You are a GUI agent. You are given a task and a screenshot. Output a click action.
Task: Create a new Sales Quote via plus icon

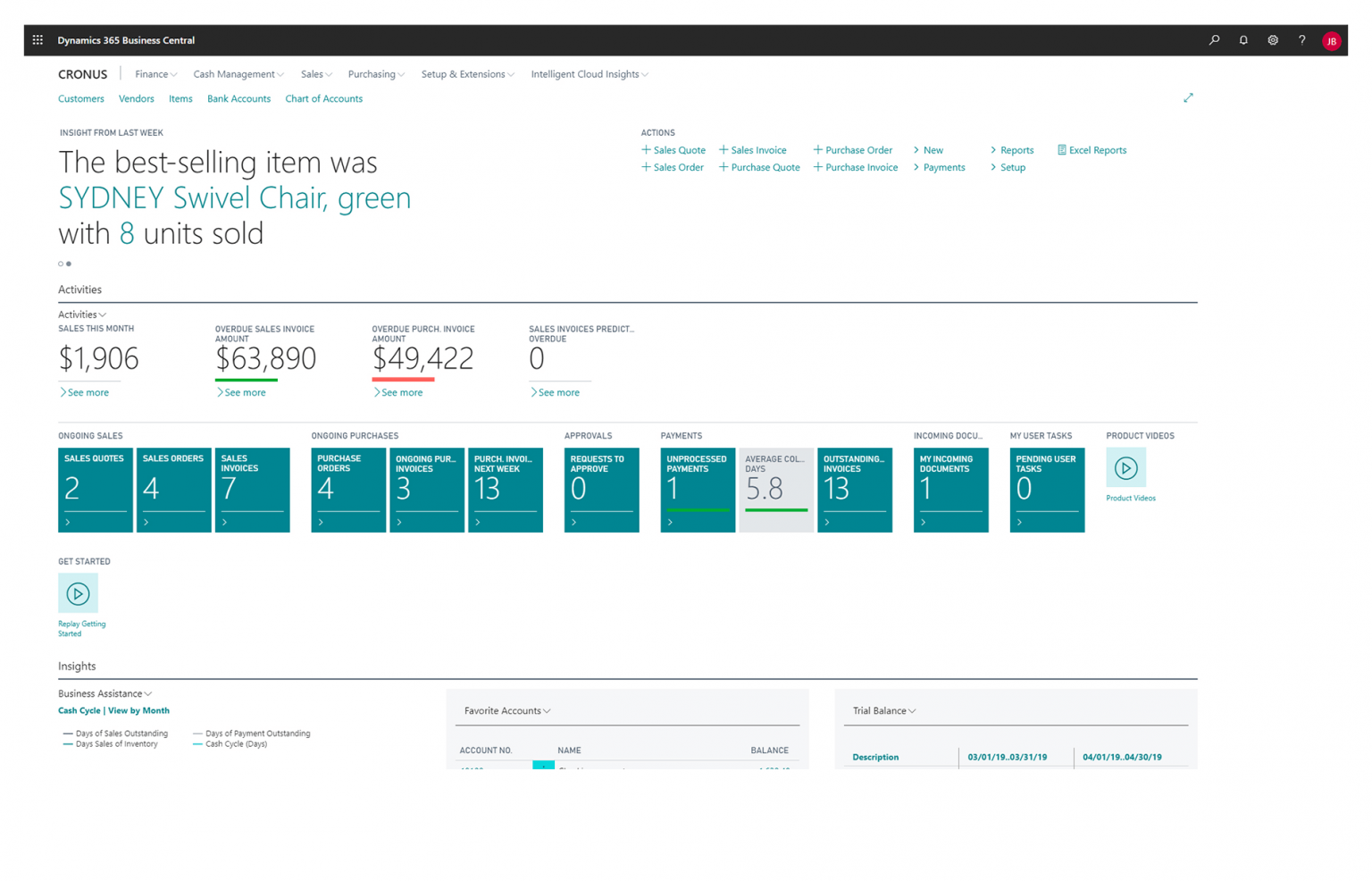click(645, 149)
